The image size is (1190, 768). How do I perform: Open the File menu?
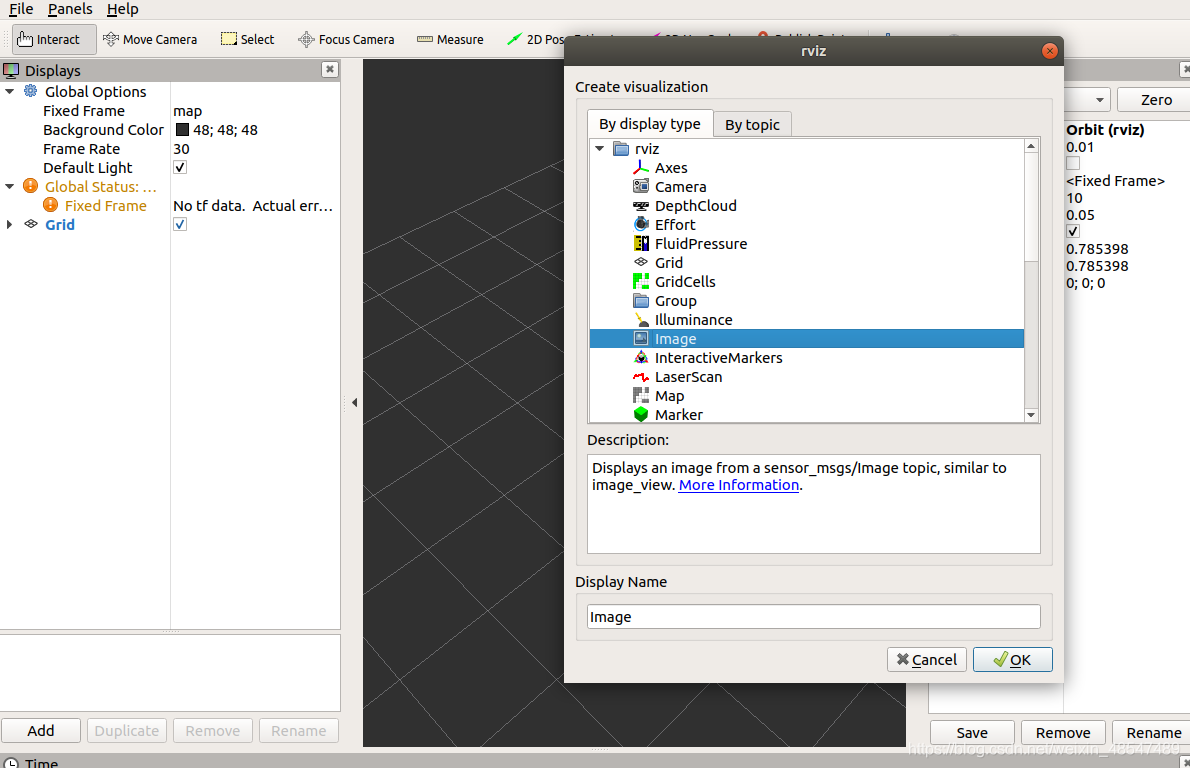click(21, 9)
